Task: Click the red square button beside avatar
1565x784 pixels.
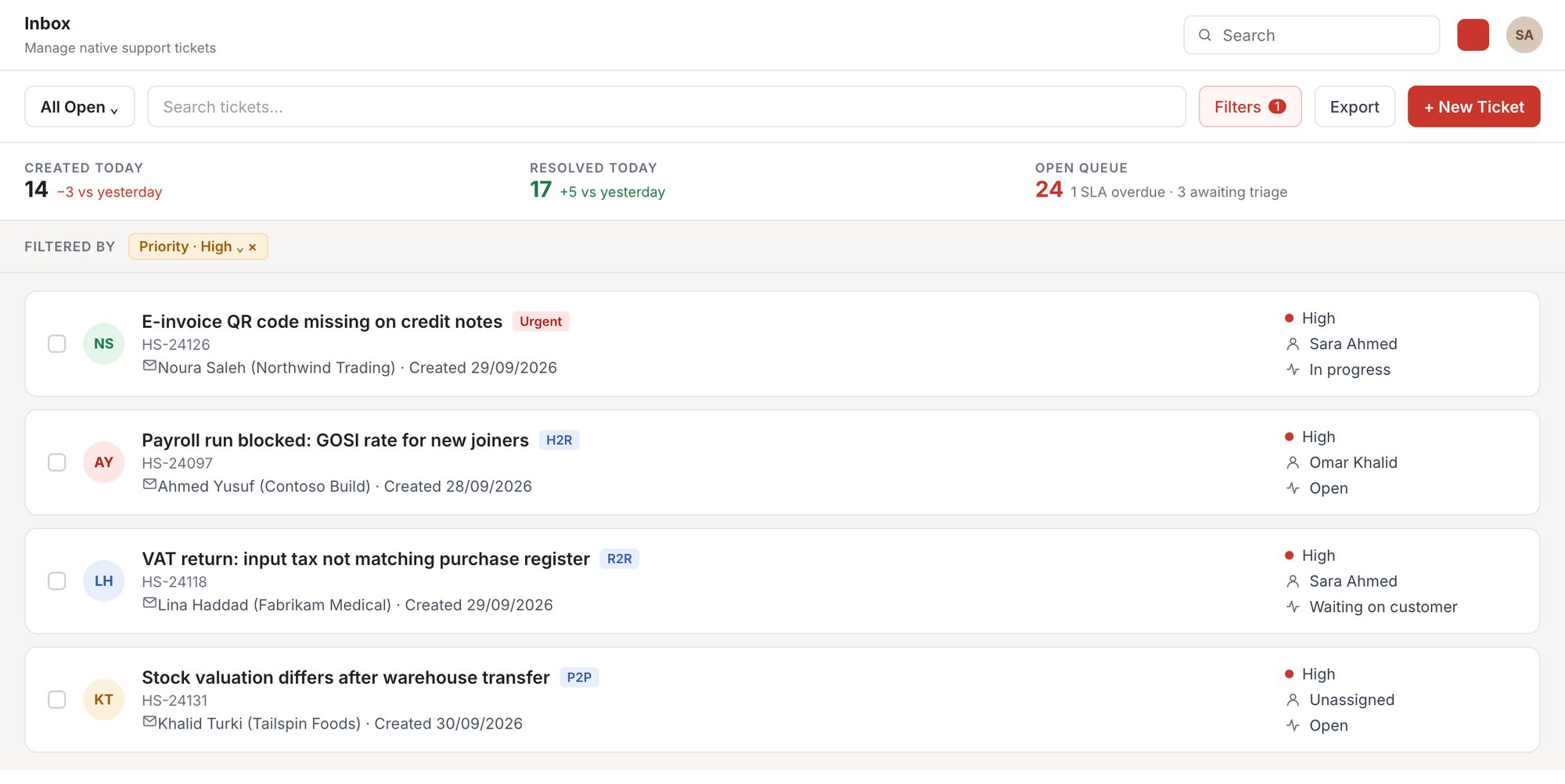Action: click(x=1473, y=35)
